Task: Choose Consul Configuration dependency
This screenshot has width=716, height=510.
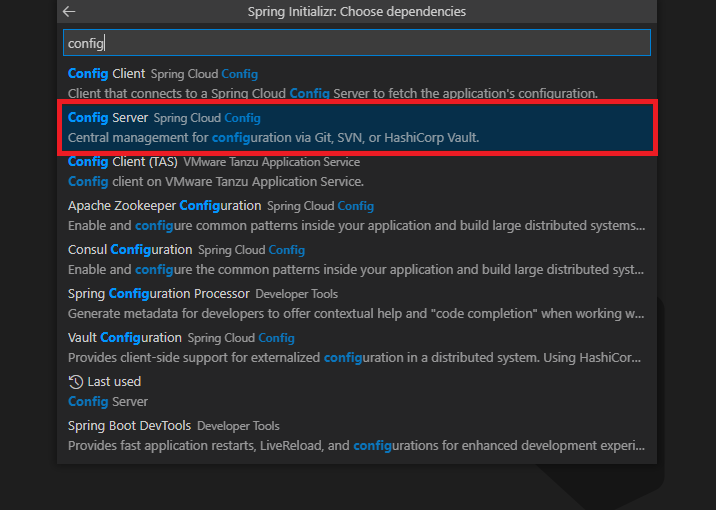Action: [x=357, y=259]
